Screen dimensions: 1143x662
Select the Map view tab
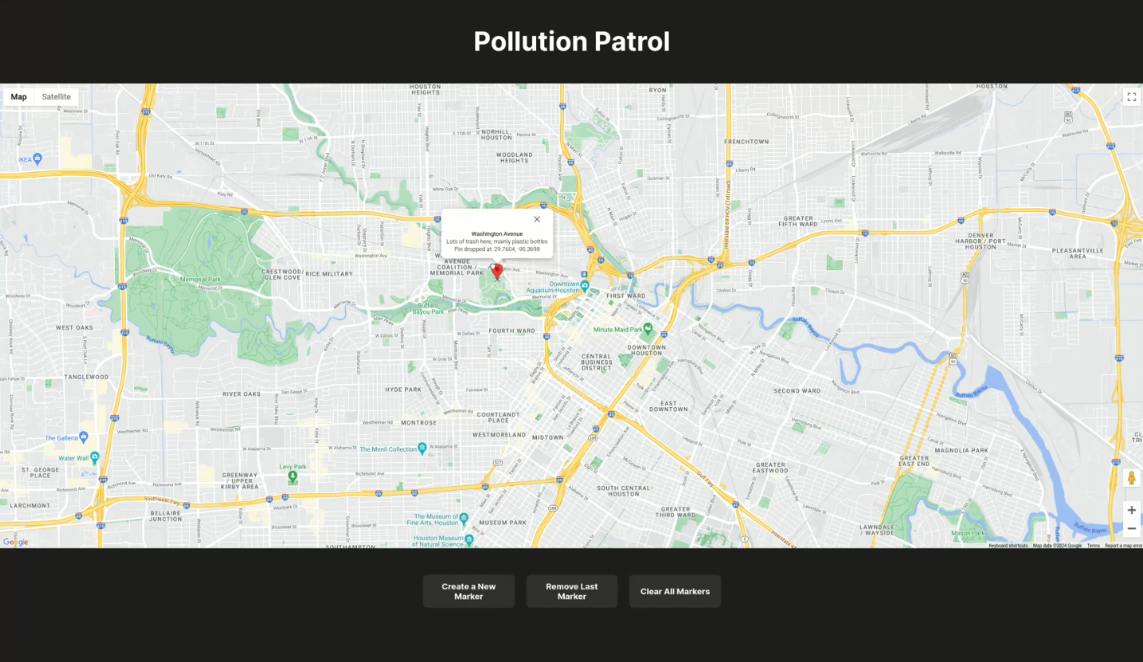coord(18,96)
